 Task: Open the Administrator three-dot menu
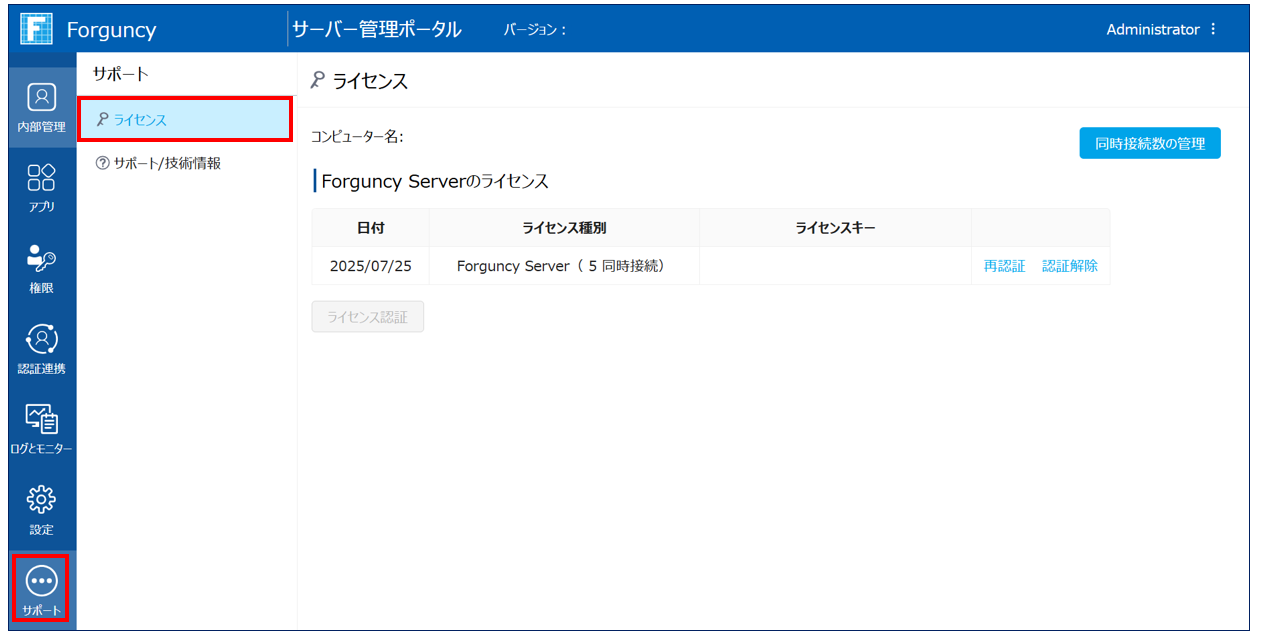[1213, 30]
